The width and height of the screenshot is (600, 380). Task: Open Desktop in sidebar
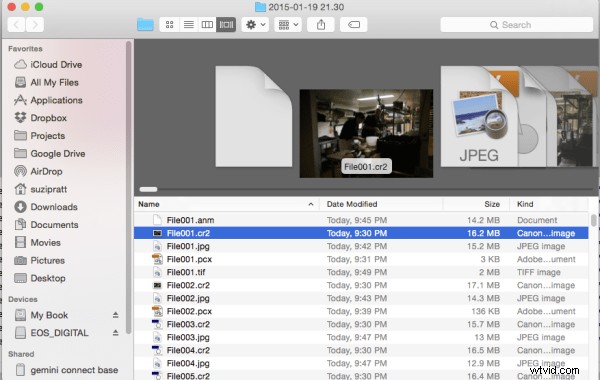pos(40,278)
